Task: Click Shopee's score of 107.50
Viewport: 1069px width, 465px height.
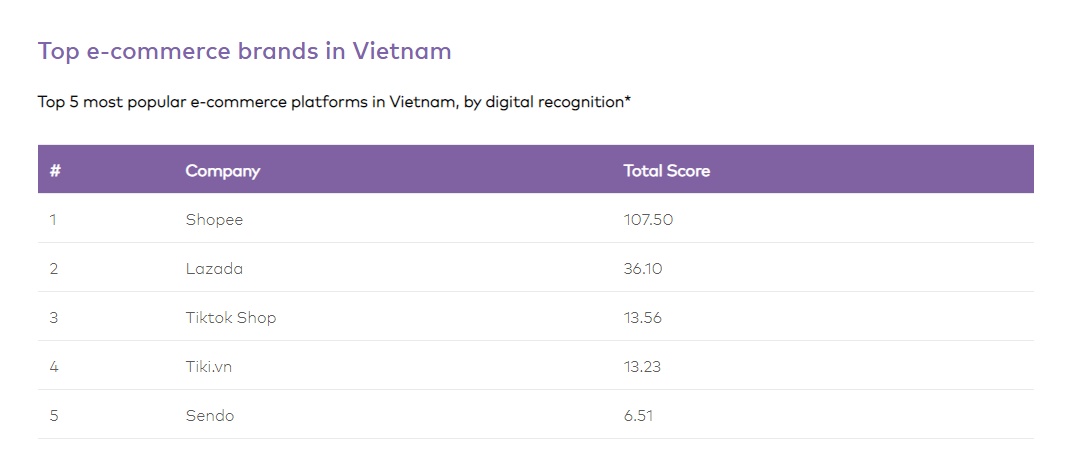Action: pos(648,220)
